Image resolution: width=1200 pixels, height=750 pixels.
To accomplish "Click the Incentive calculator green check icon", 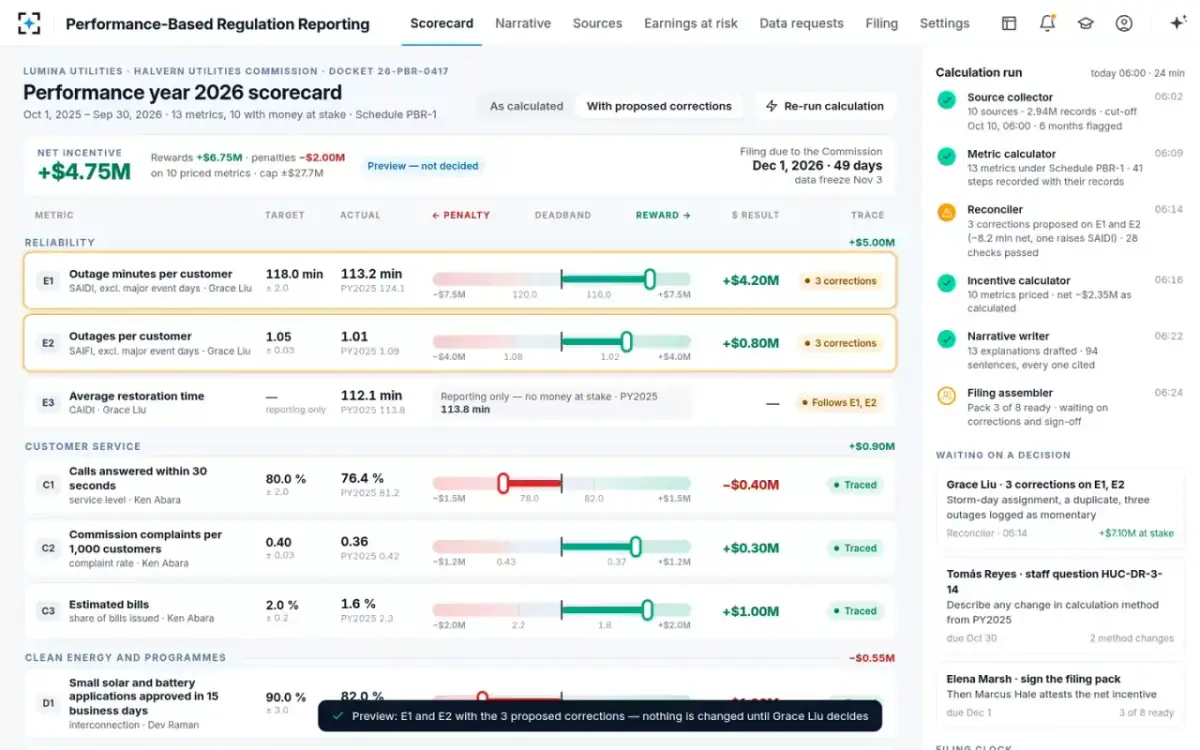I will tap(946, 283).
